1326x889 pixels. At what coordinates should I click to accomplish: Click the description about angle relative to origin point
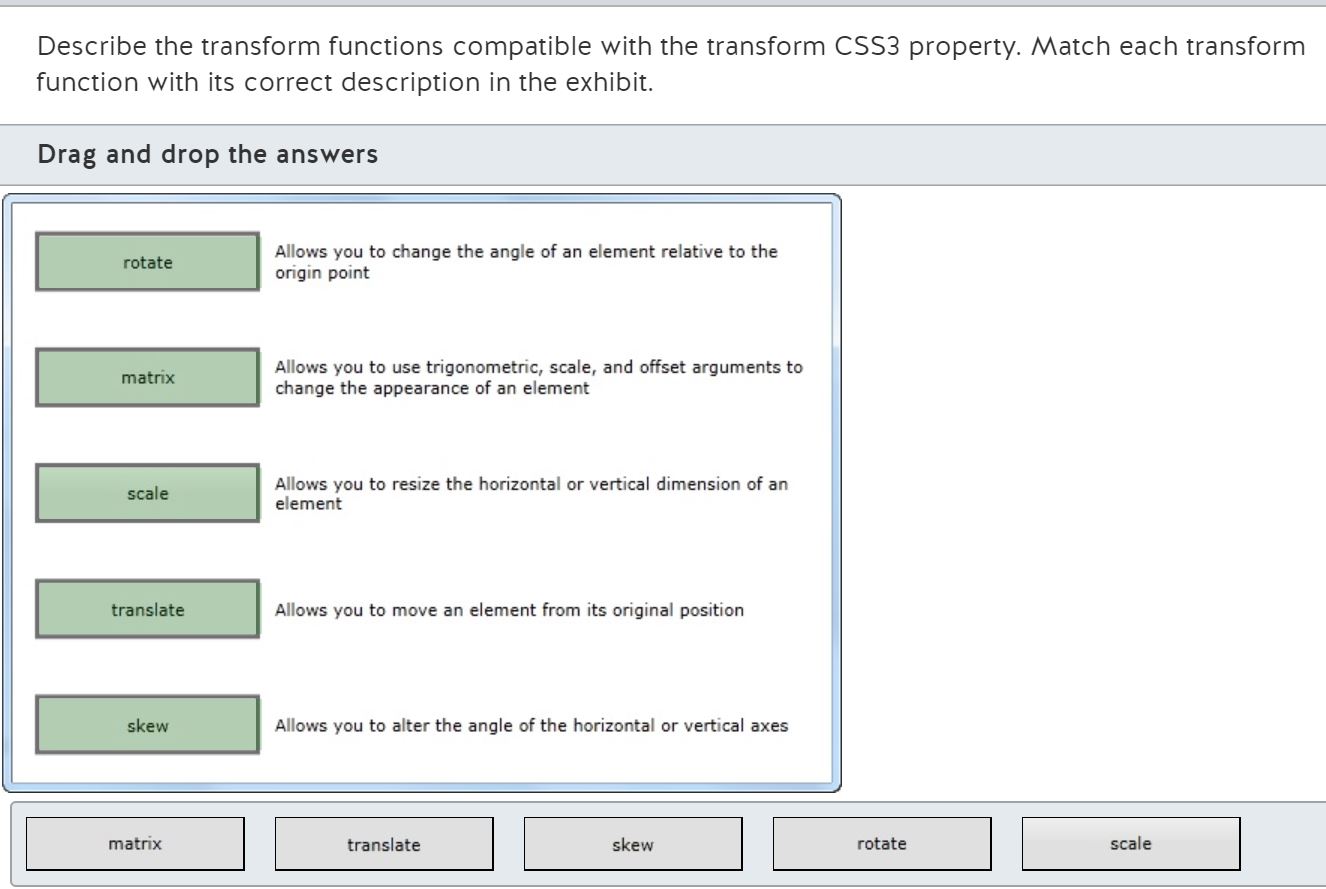click(526, 262)
